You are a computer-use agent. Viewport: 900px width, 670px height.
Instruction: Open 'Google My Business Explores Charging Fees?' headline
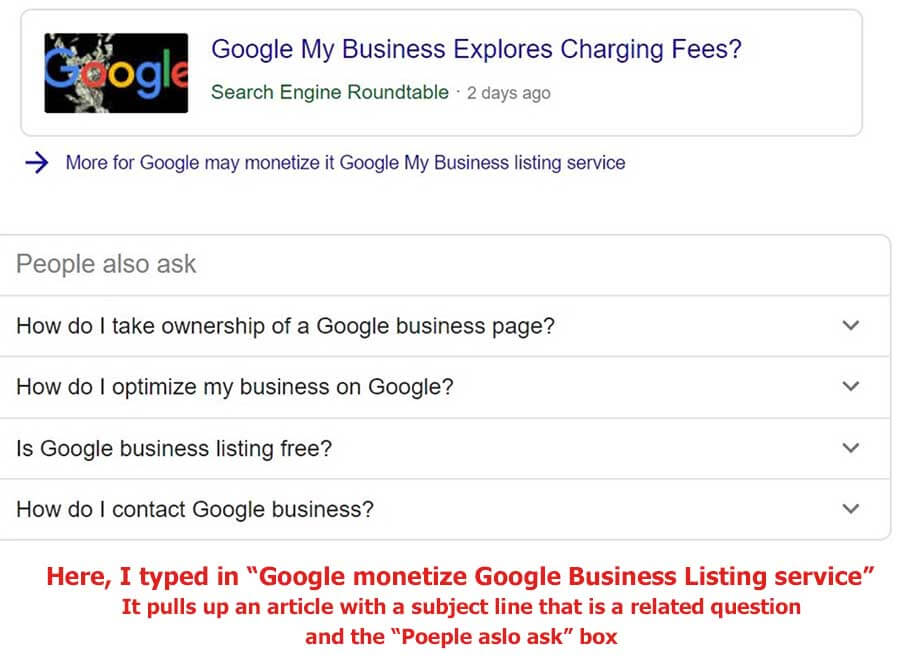click(476, 49)
